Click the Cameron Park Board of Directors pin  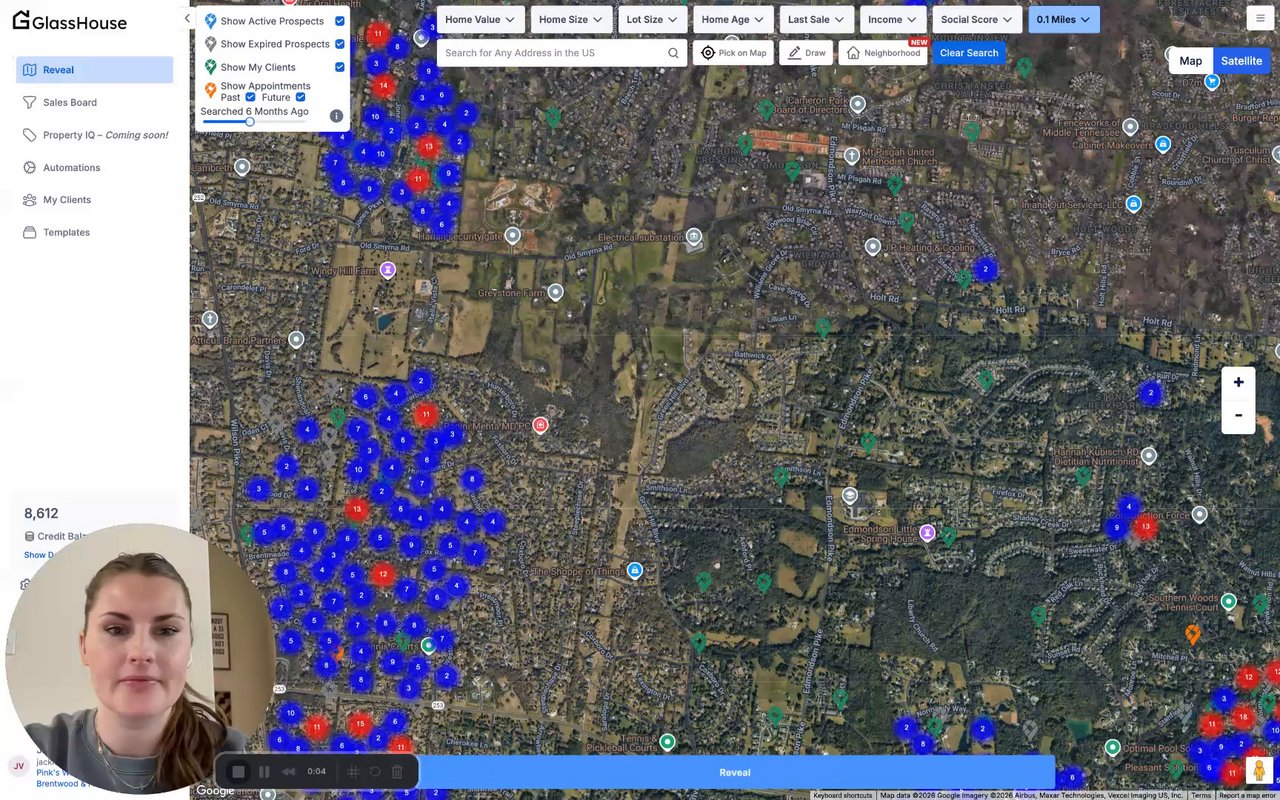point(858,104)
